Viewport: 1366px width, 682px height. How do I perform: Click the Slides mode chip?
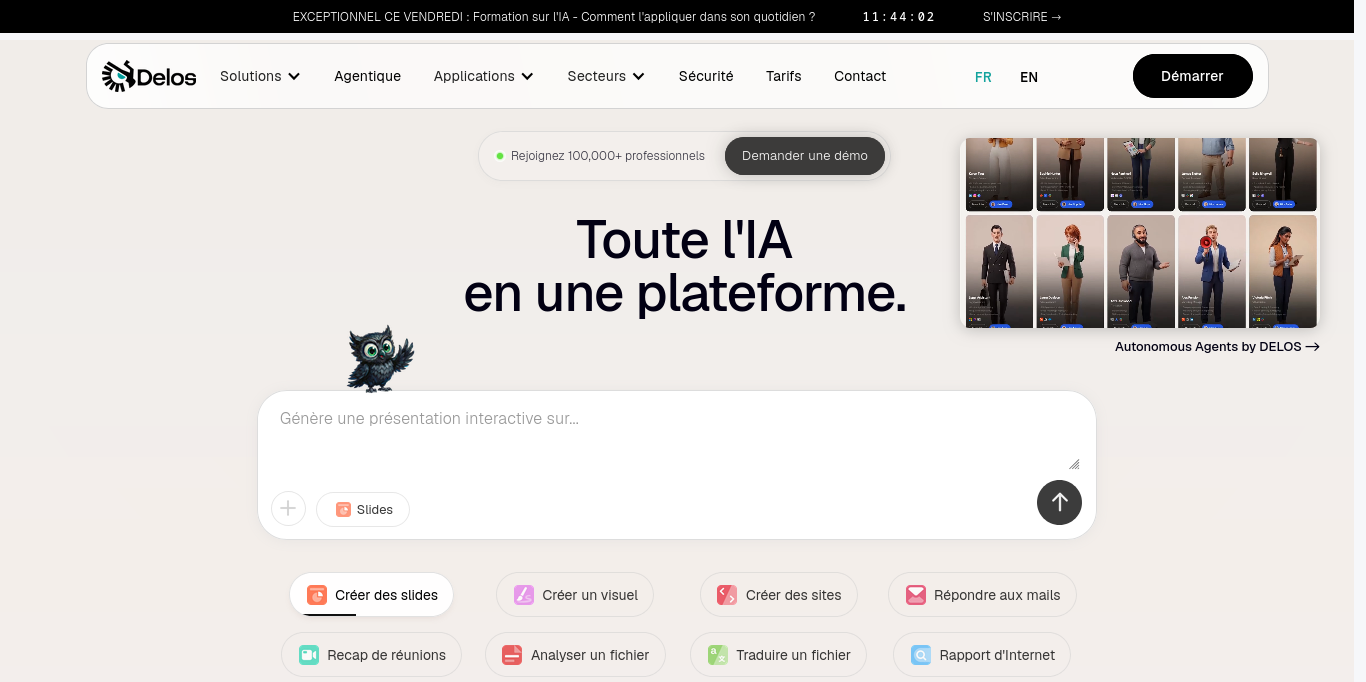point(363,509)
